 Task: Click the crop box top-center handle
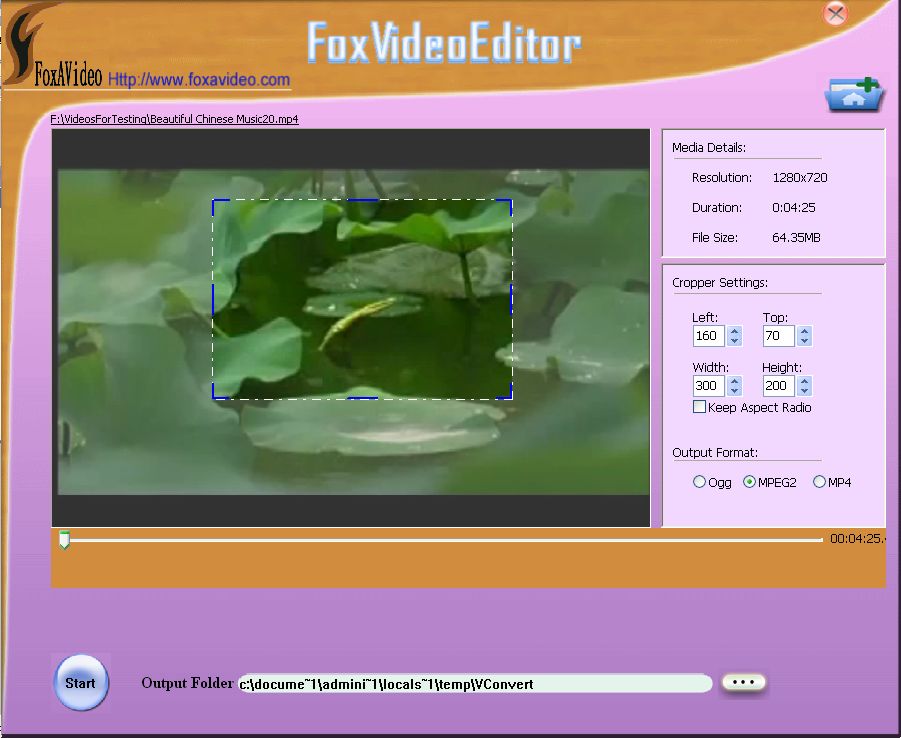(x=363, y=200)
